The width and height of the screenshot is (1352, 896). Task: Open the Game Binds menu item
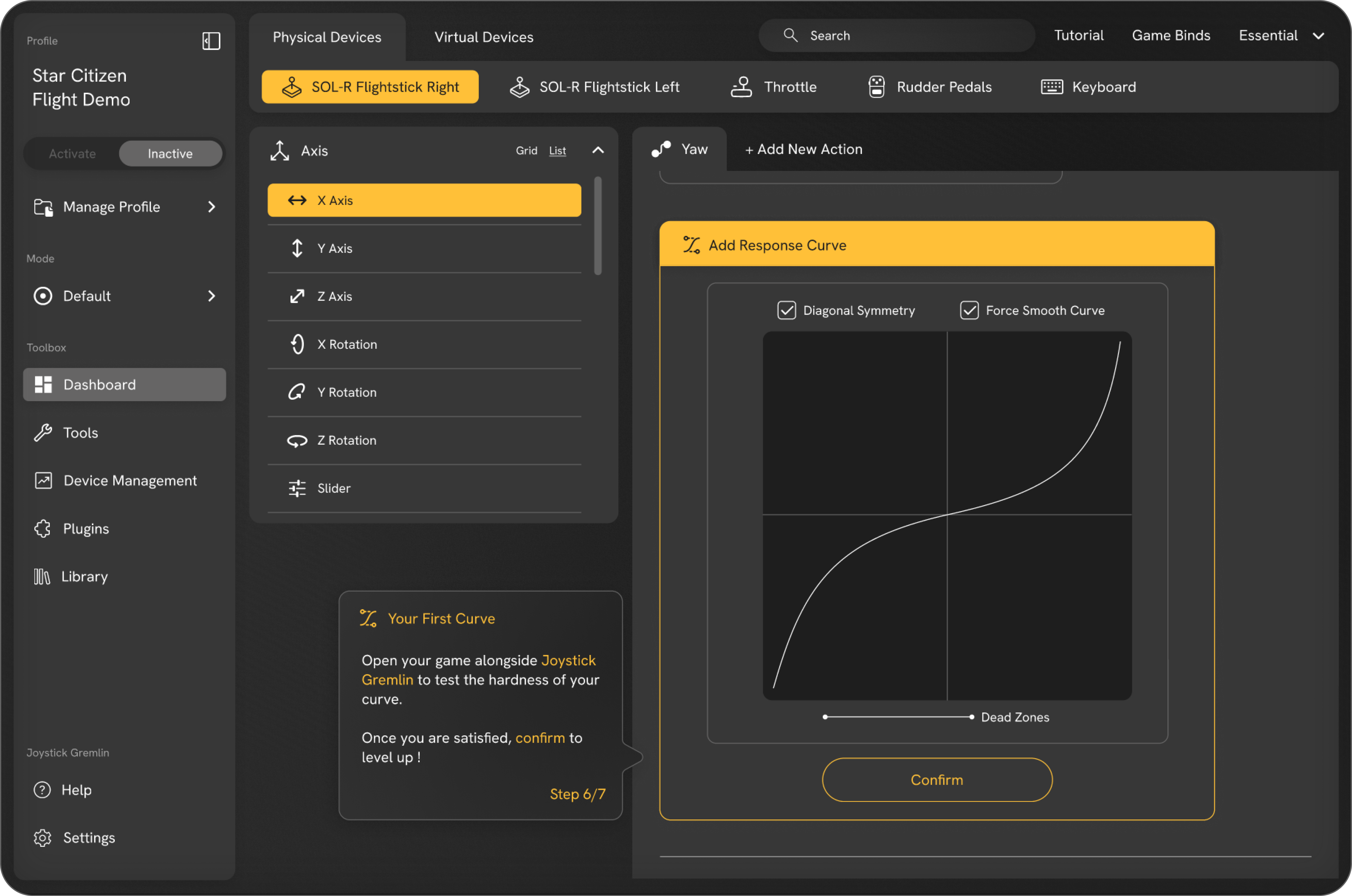point(1171,36)
